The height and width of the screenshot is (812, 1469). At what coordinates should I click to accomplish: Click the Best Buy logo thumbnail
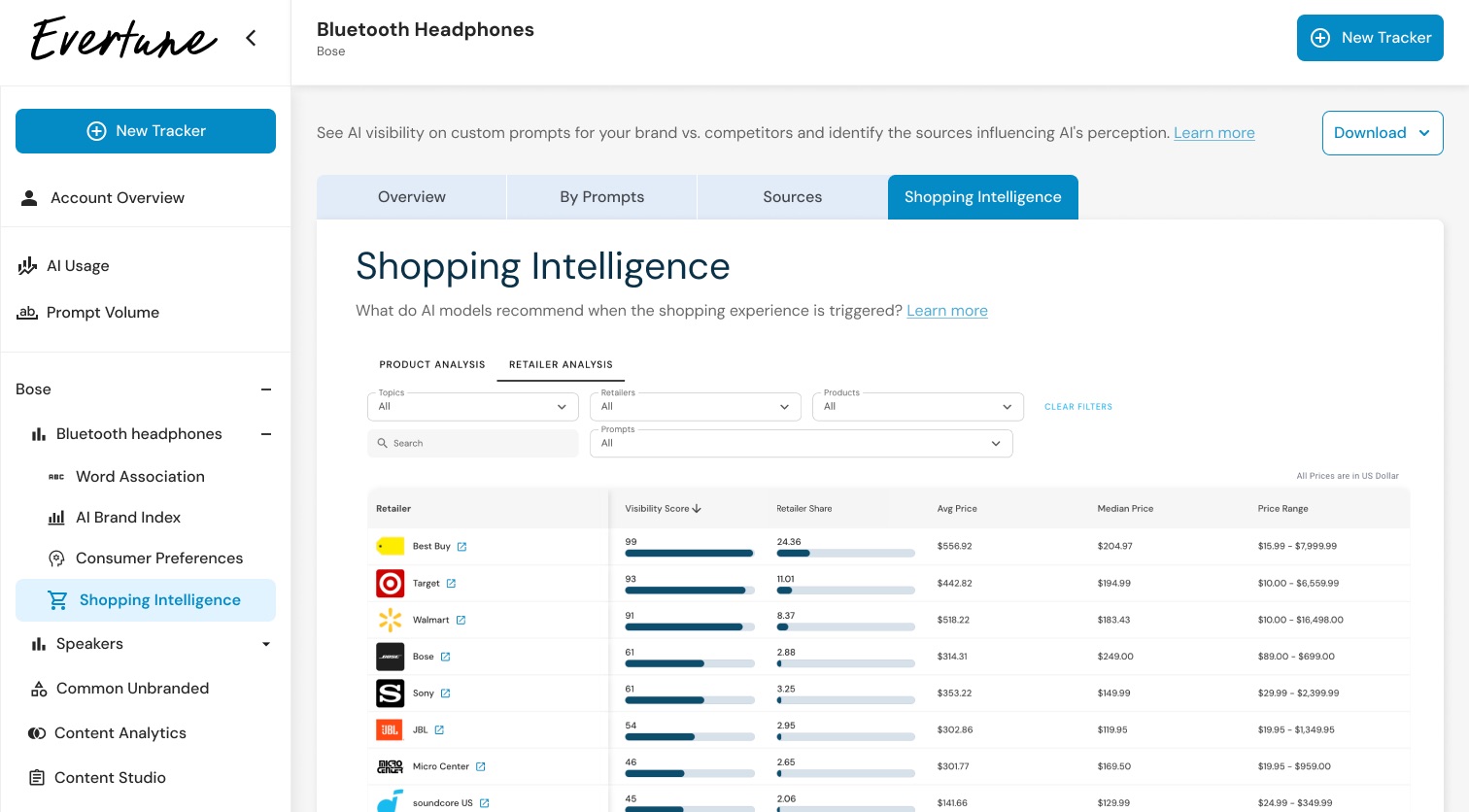(x=390, y=547)
